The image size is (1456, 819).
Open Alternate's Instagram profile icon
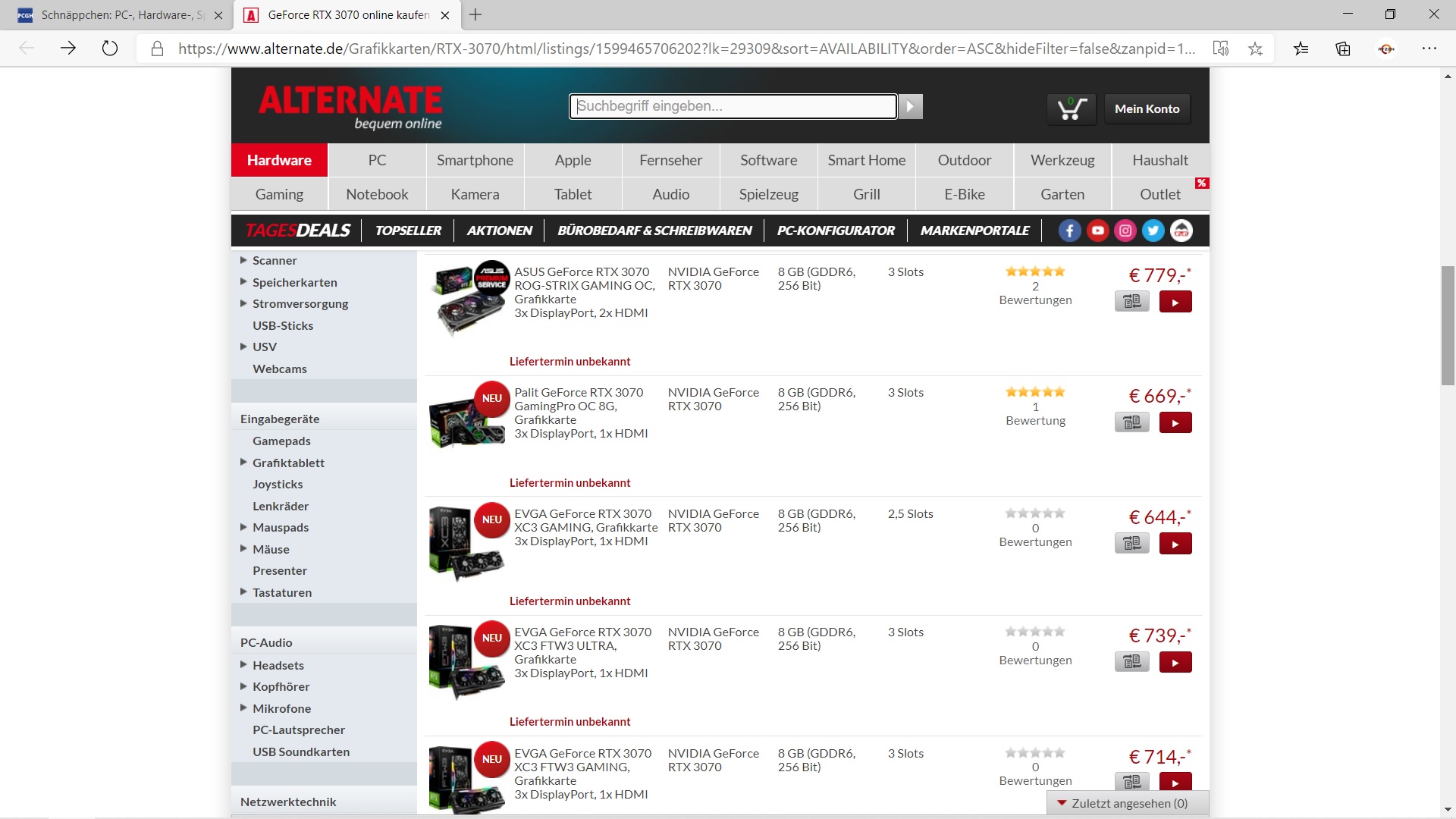(1125, 231)
